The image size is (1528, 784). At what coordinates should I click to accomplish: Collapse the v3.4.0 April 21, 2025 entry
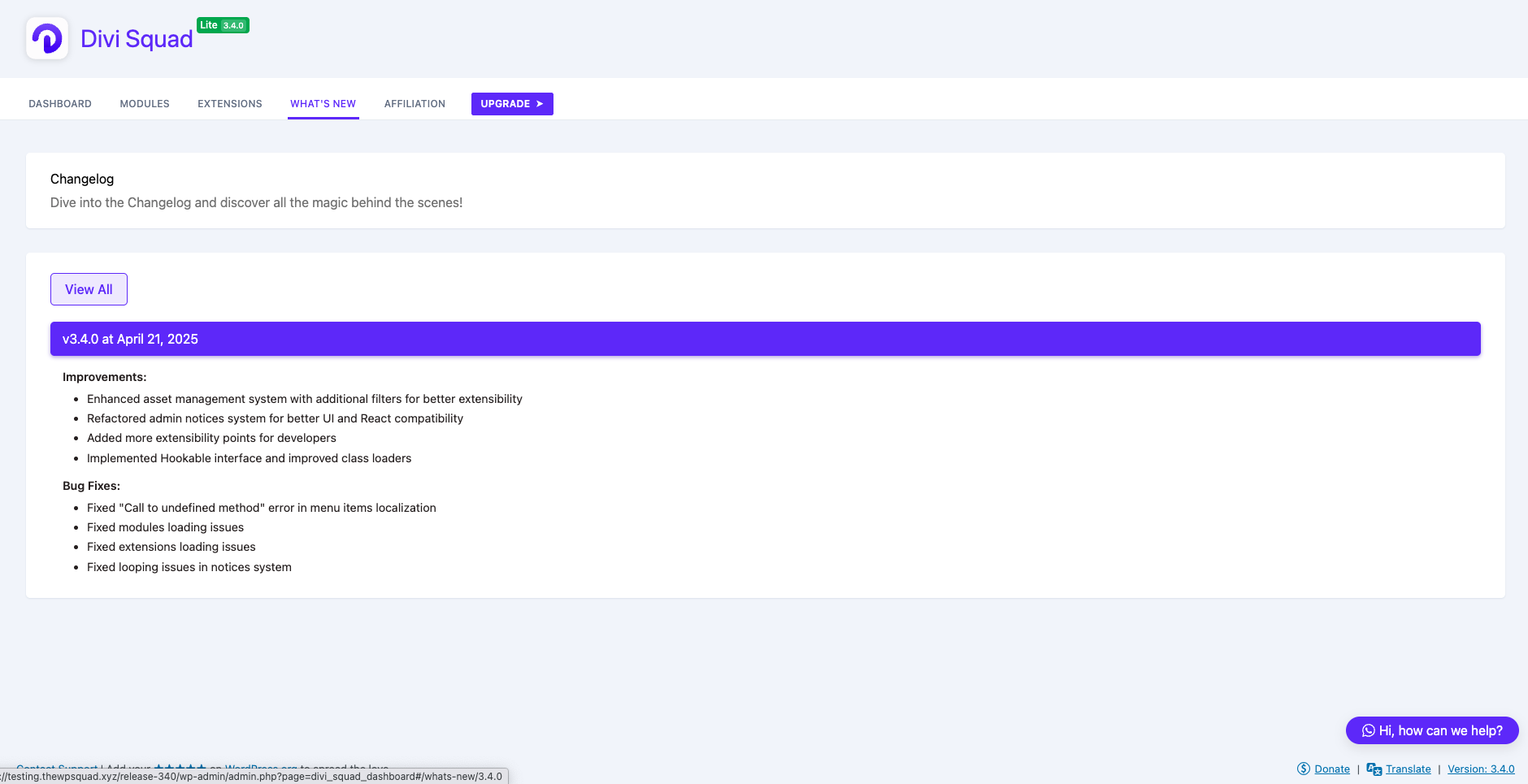pos(765,339)
